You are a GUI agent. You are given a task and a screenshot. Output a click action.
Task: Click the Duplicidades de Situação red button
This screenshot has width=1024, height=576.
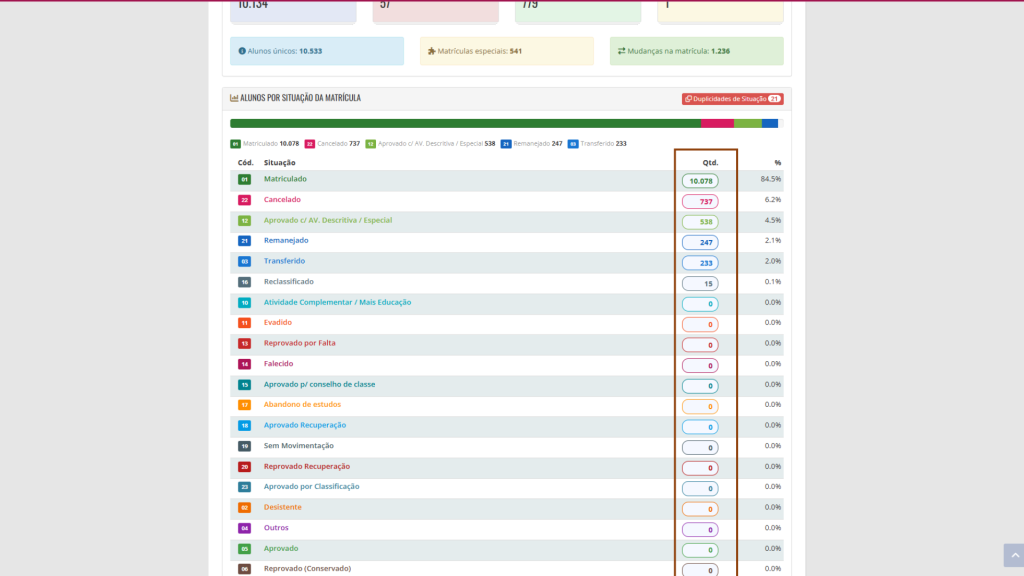click(731, 99)
